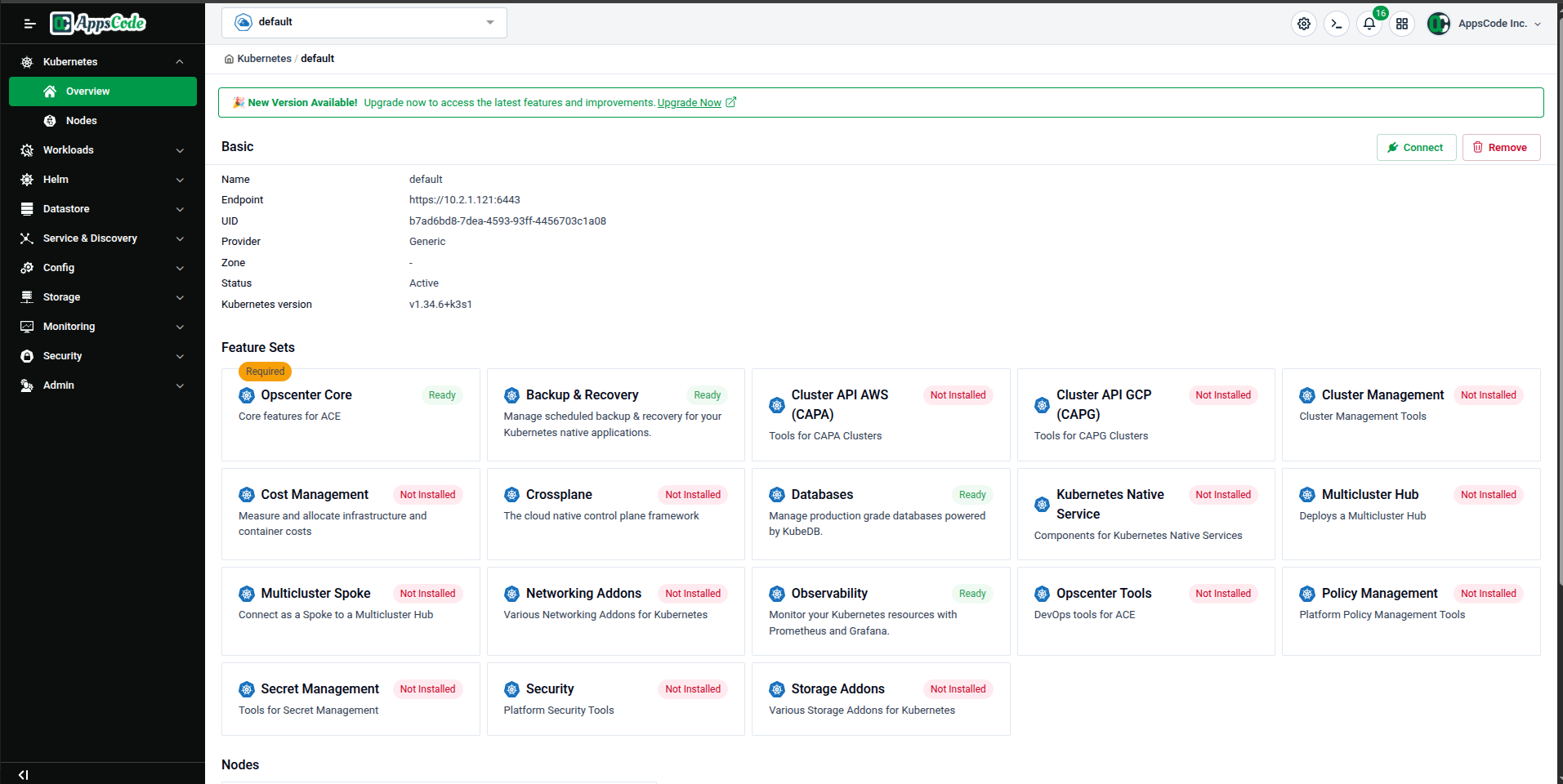Open the Helm section icon
The image size is (1563, 784).
pos(27,179)
